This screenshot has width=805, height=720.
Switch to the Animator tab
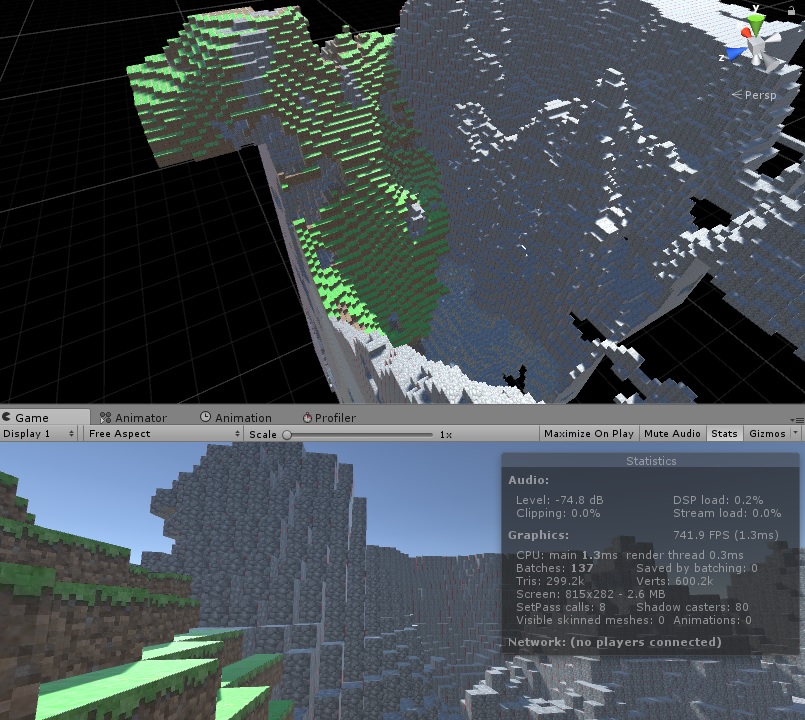tap(133, 418)
